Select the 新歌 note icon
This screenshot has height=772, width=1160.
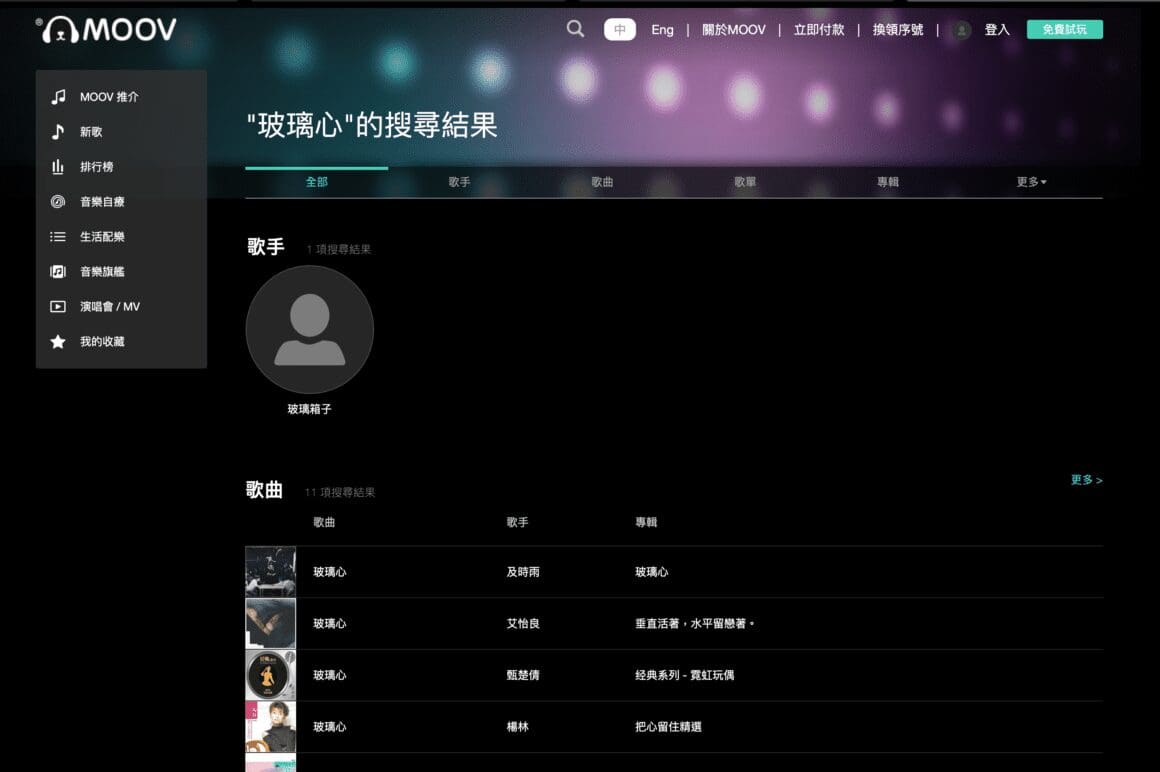(58, 132)
